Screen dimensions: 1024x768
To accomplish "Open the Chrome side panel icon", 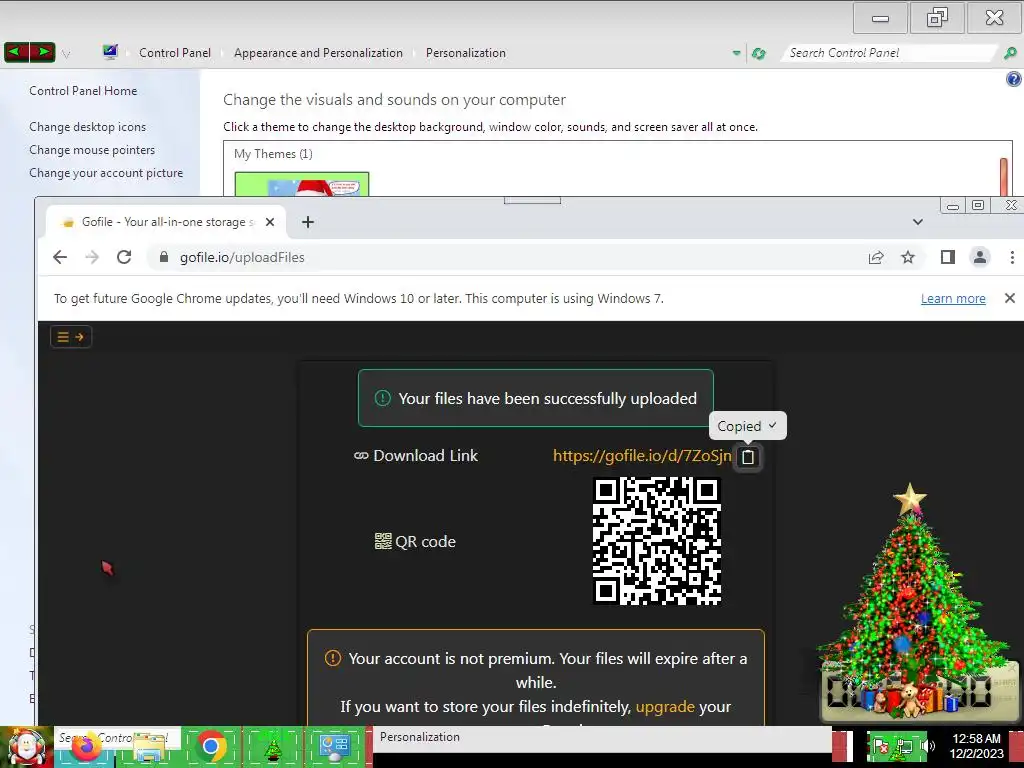I will pyautogui.click(x=948, y=257).
